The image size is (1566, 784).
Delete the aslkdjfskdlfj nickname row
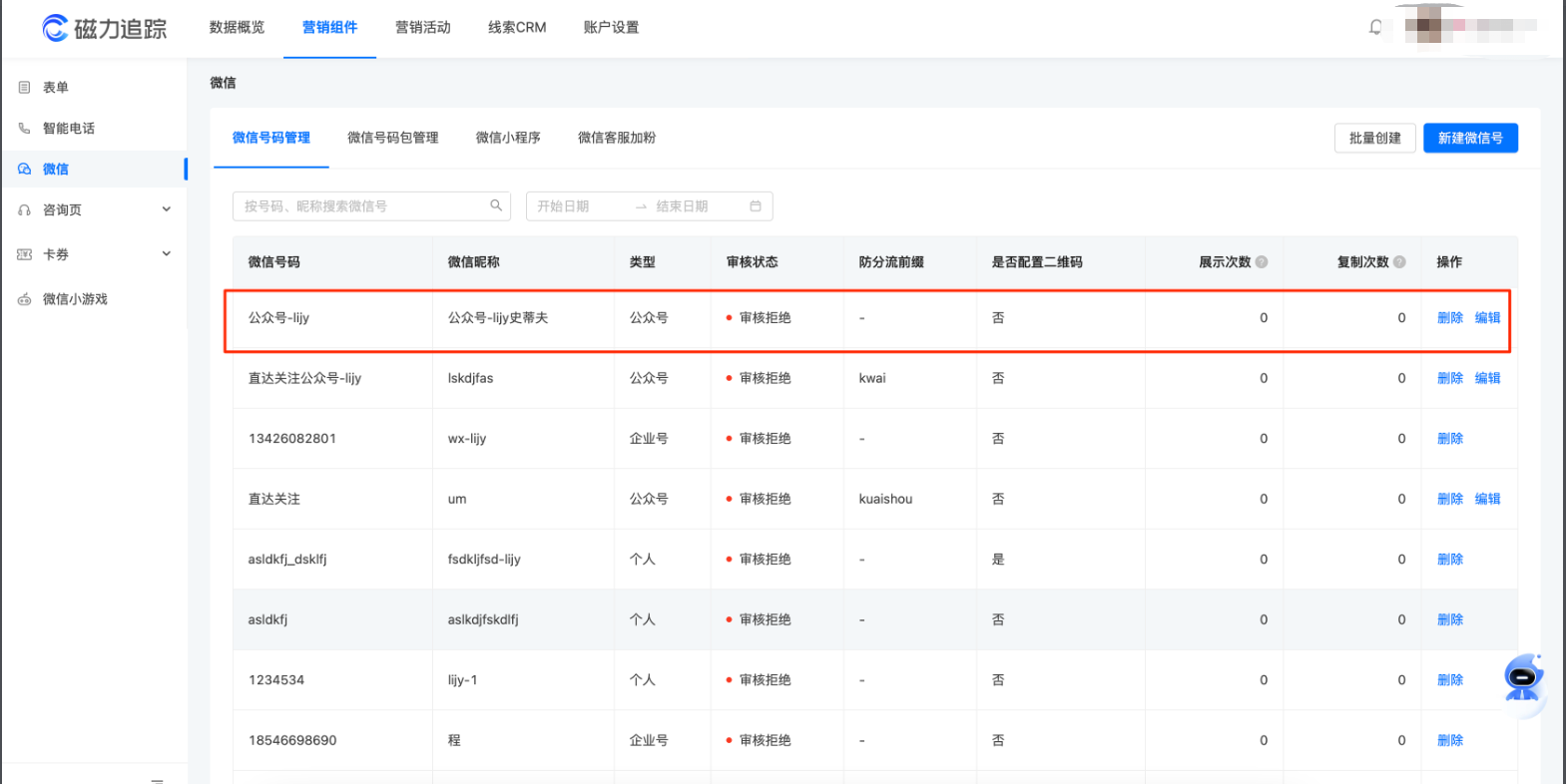[1449, 619]
